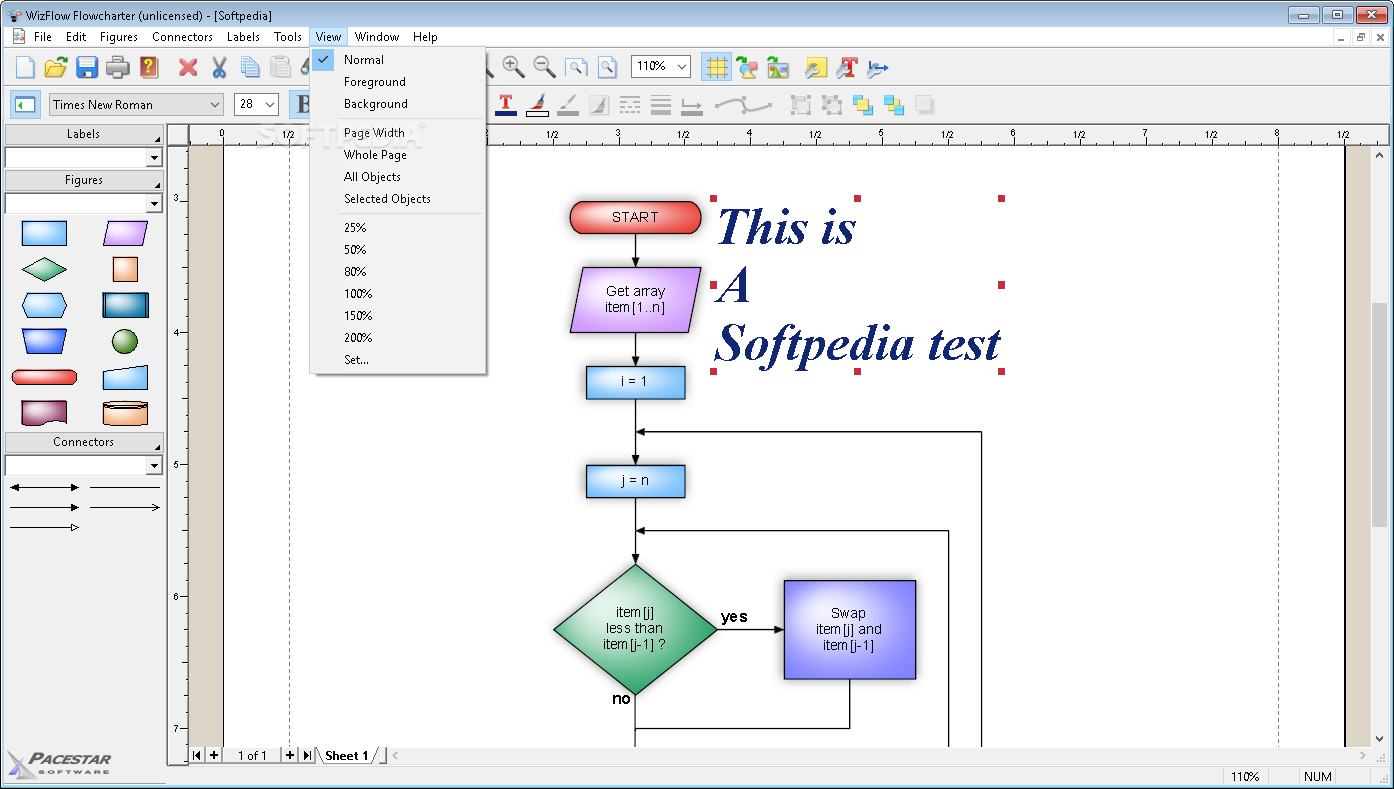
Task: Open the font size 28 dropdown
Action: [270, 104]
